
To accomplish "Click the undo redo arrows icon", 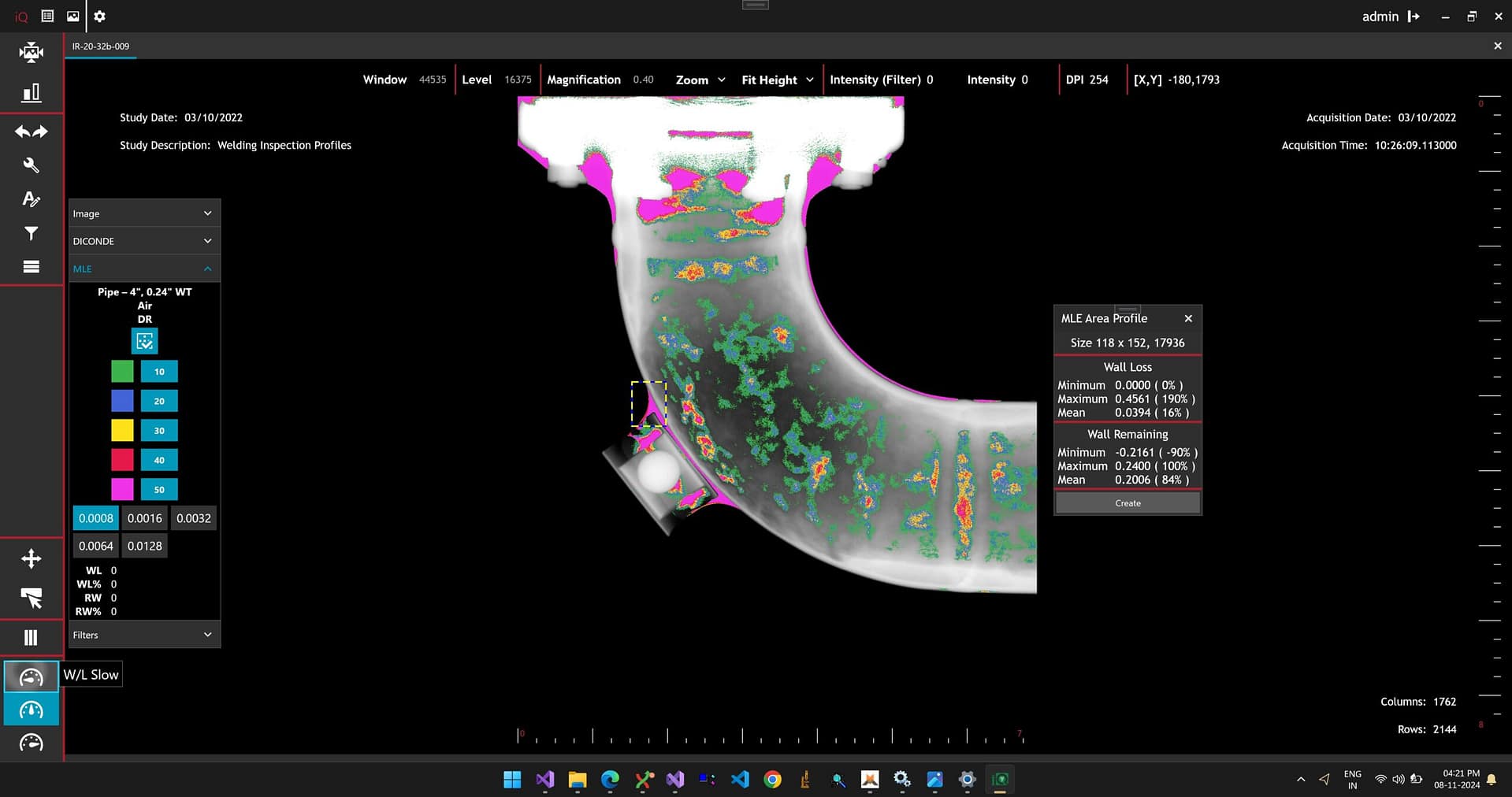I will click(32, 132).
